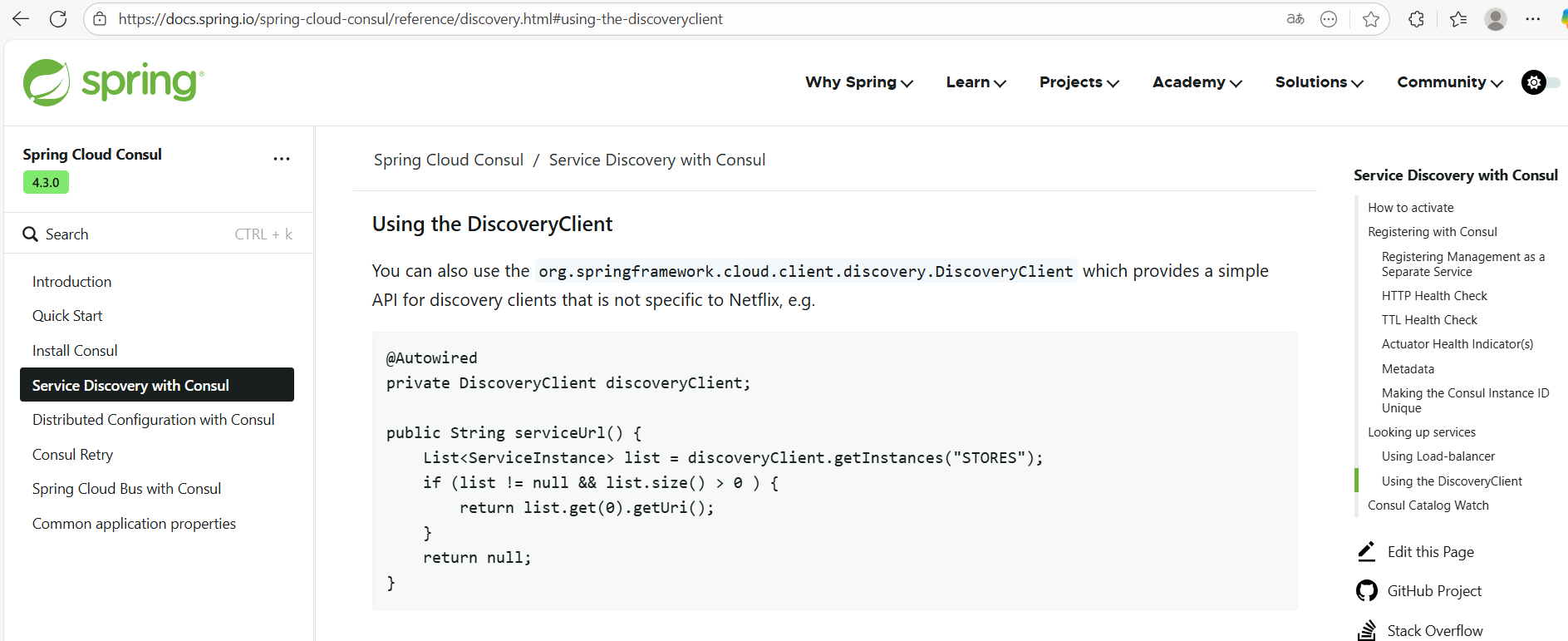Expand the Learn dropdown menu
Screen dimensions: 1568x641
[x=976, y=82]
